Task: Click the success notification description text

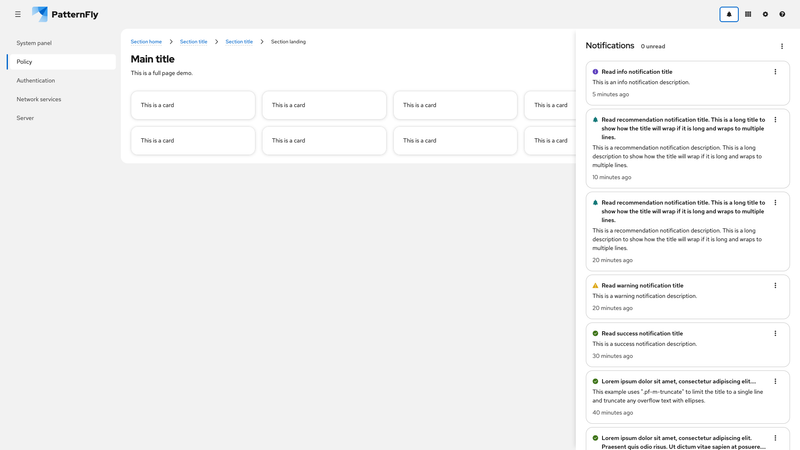Action: pos(644,344)
